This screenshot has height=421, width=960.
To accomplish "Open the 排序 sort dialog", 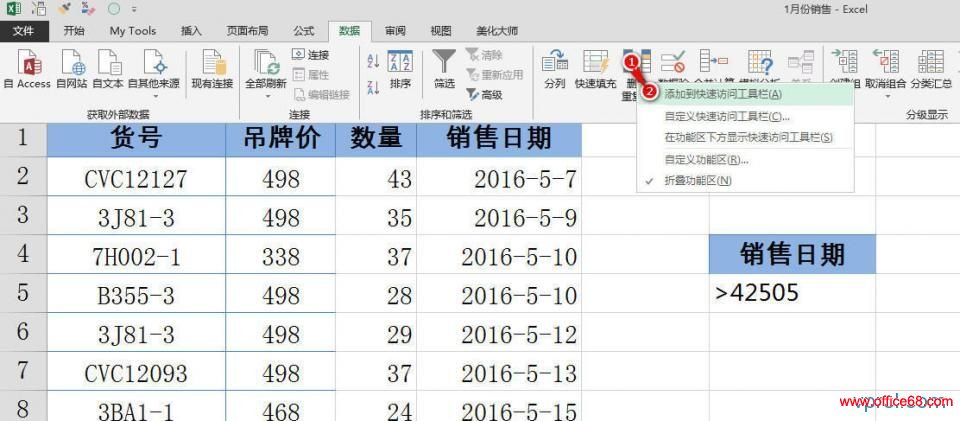I will click(x=400, y=70).
